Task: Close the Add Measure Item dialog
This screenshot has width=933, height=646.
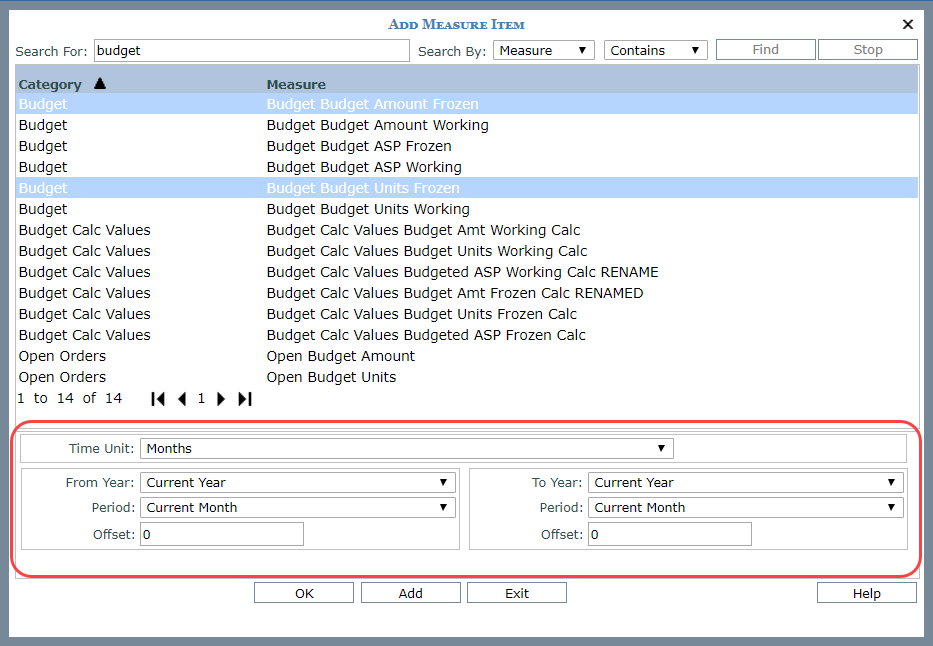Action: pyautogui.click(x=908, y=25)
